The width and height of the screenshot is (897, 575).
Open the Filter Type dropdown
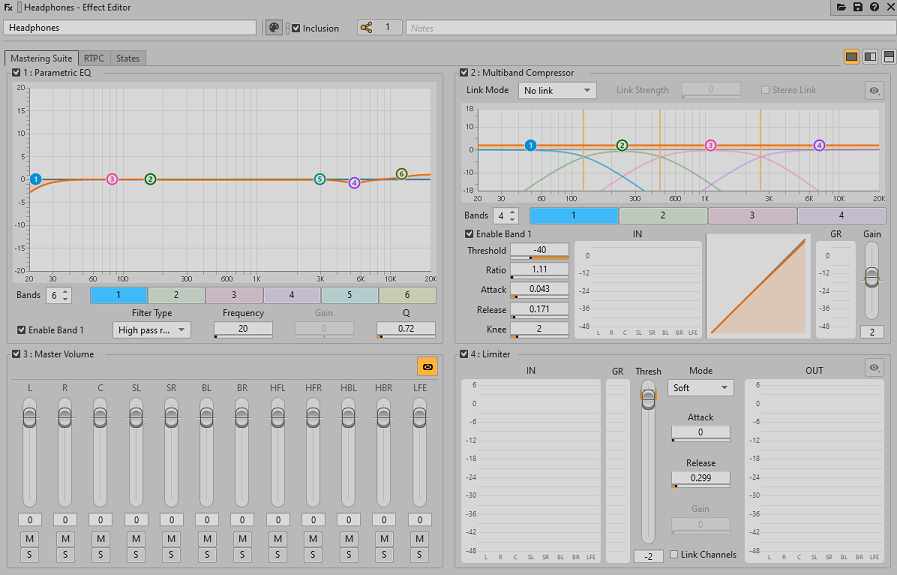(x=151, y=330)
